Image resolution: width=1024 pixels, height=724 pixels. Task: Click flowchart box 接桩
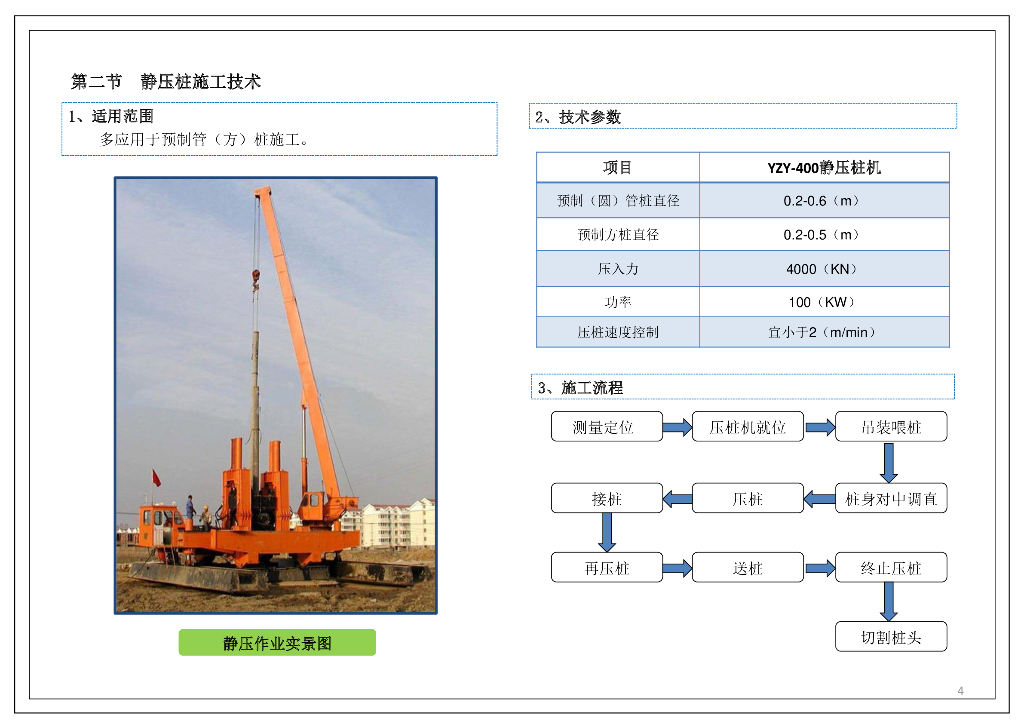tap(607, 499)
